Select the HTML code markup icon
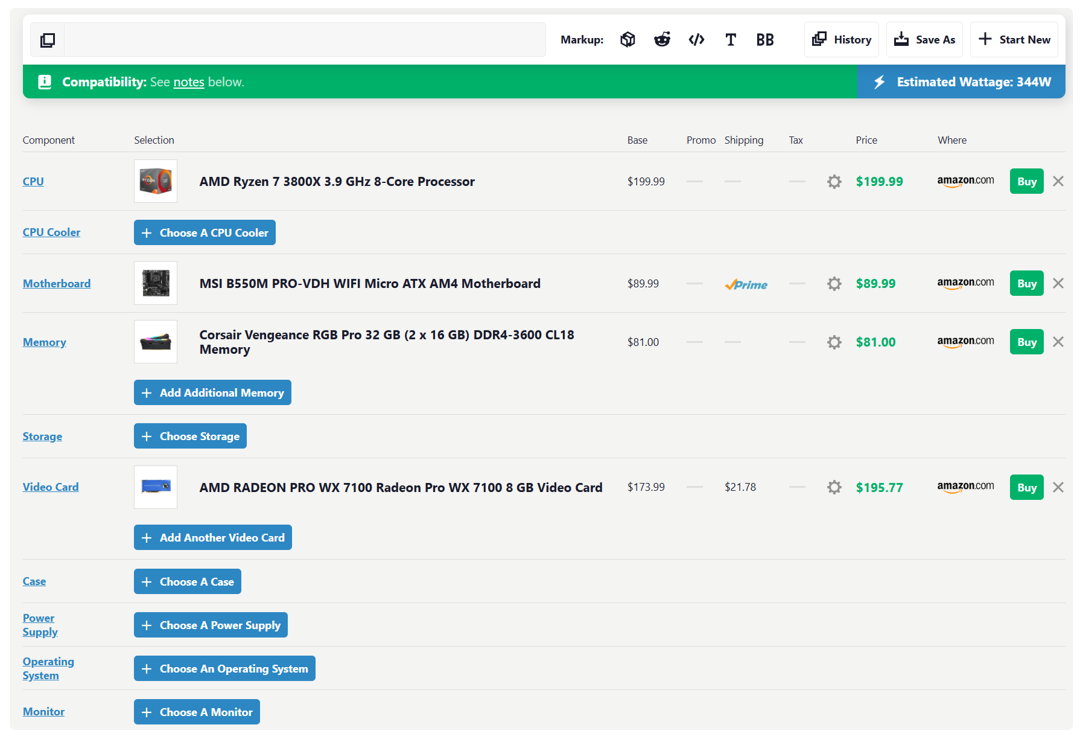The image size is (1080, 748). click(696, 40)
